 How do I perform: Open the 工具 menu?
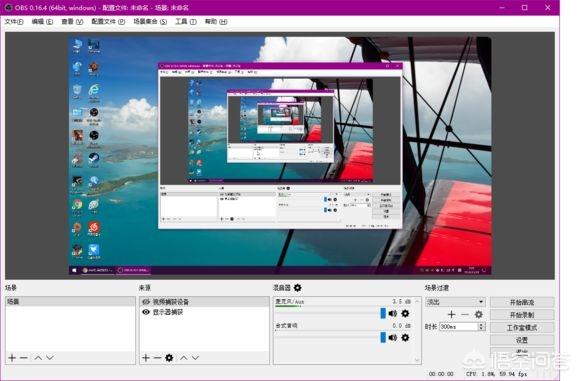tap(186, 21)
